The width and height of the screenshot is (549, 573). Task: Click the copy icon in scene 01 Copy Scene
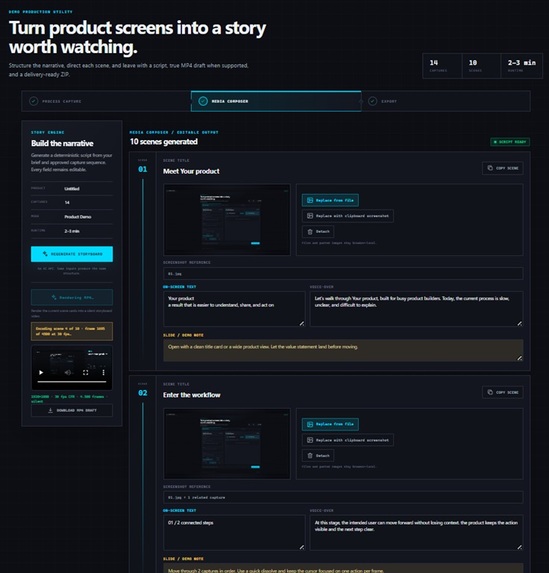[x=490, y=168]
